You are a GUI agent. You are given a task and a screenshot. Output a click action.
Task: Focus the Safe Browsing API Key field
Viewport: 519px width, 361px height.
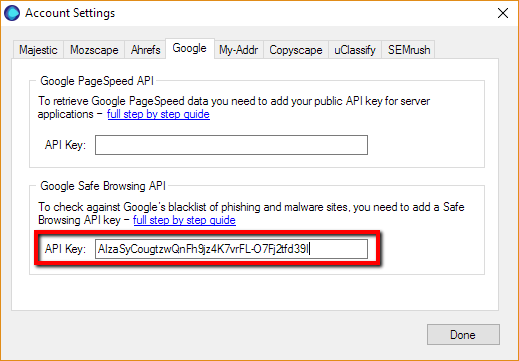(231, 249)
